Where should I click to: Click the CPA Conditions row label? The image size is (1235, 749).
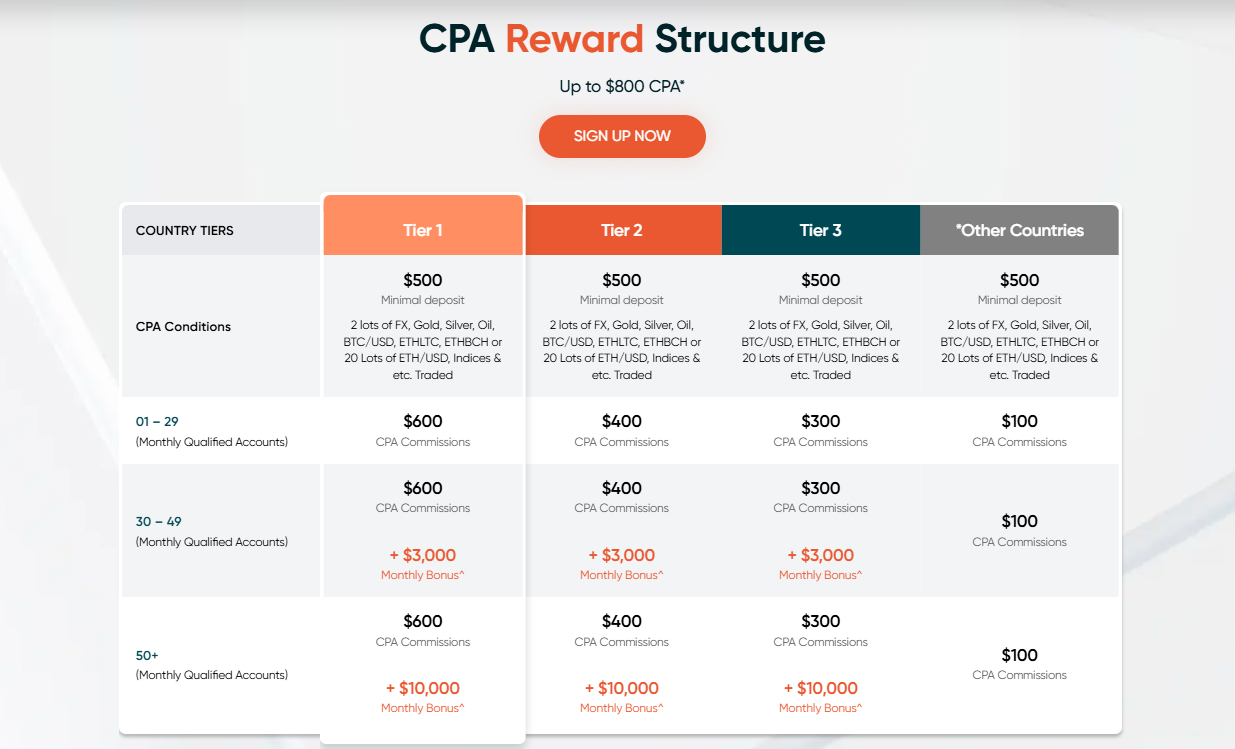click(x=183, y=327)
